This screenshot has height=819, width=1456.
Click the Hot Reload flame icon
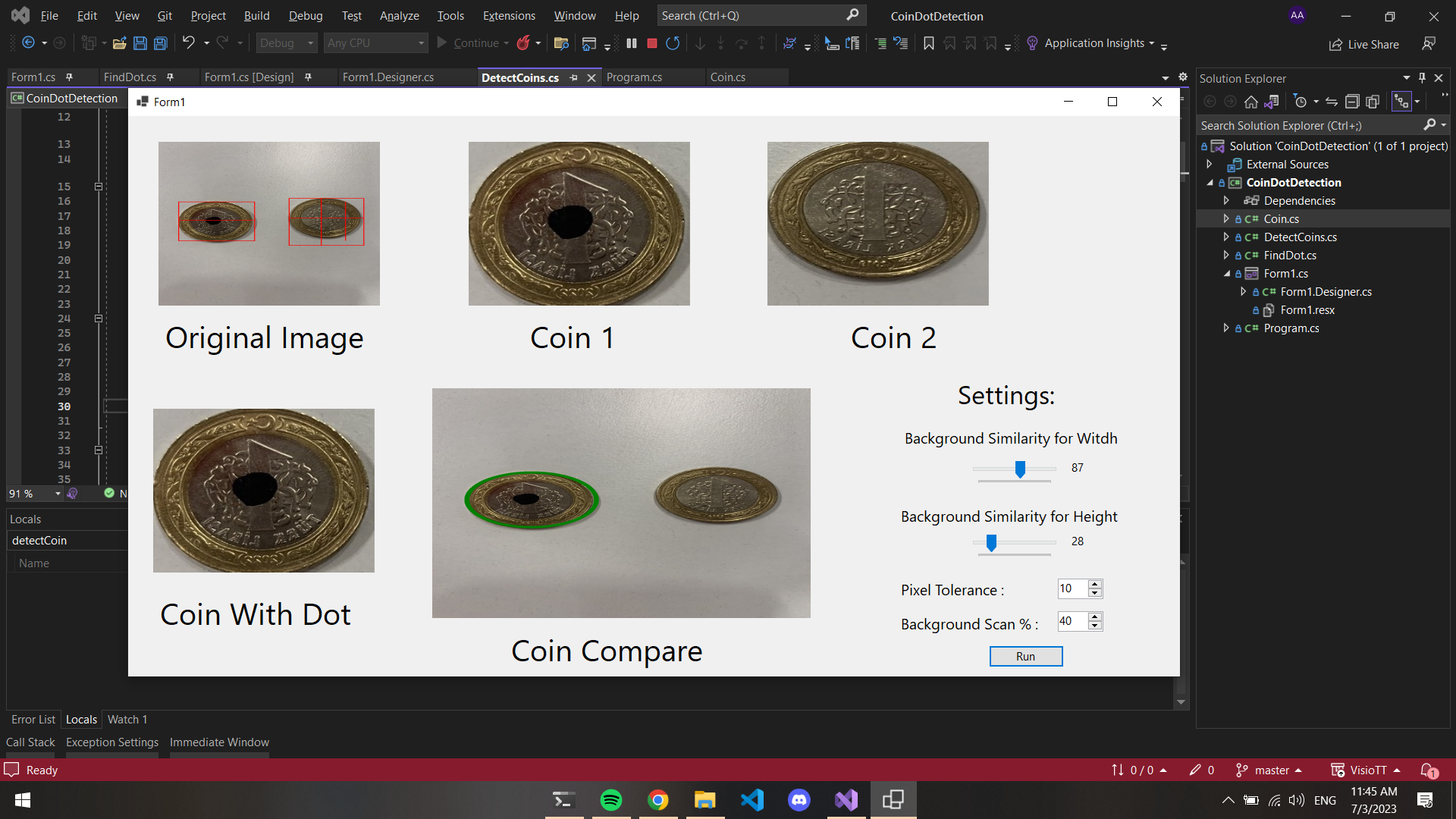tap(523, 43)
